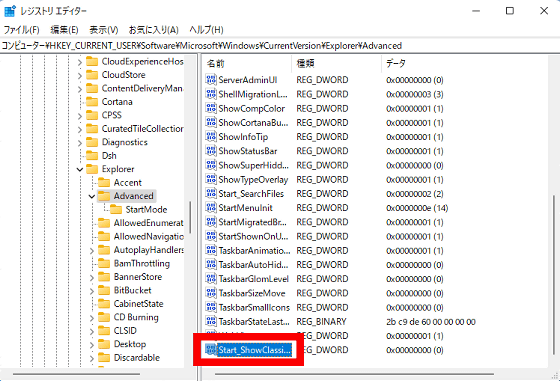Screen dimensions: 560x381
Task: Select the AllowedEnumeration key
Action: (148, 223)
